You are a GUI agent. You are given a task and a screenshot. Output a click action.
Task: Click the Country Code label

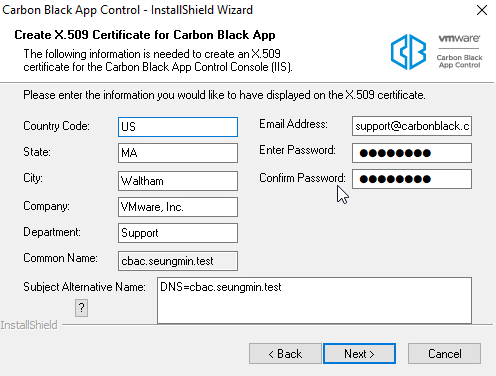(56, 126)
